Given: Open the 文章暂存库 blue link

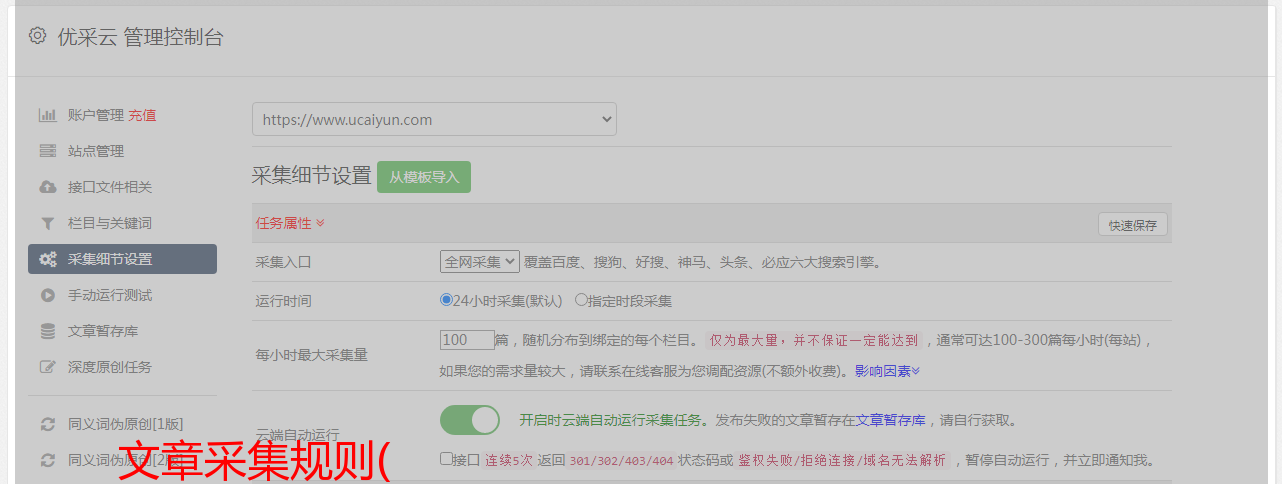Looking at the screenshot, I should [891, 420].
